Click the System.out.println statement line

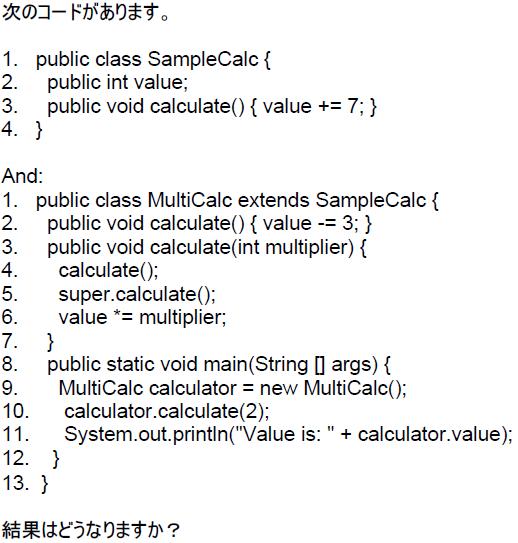(257, 435)
